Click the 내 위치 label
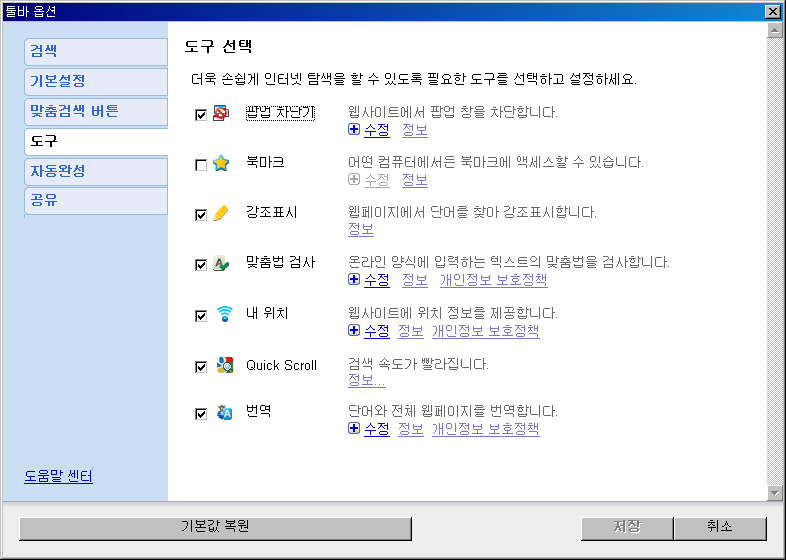The image size is (786, 560). (267, 313)
